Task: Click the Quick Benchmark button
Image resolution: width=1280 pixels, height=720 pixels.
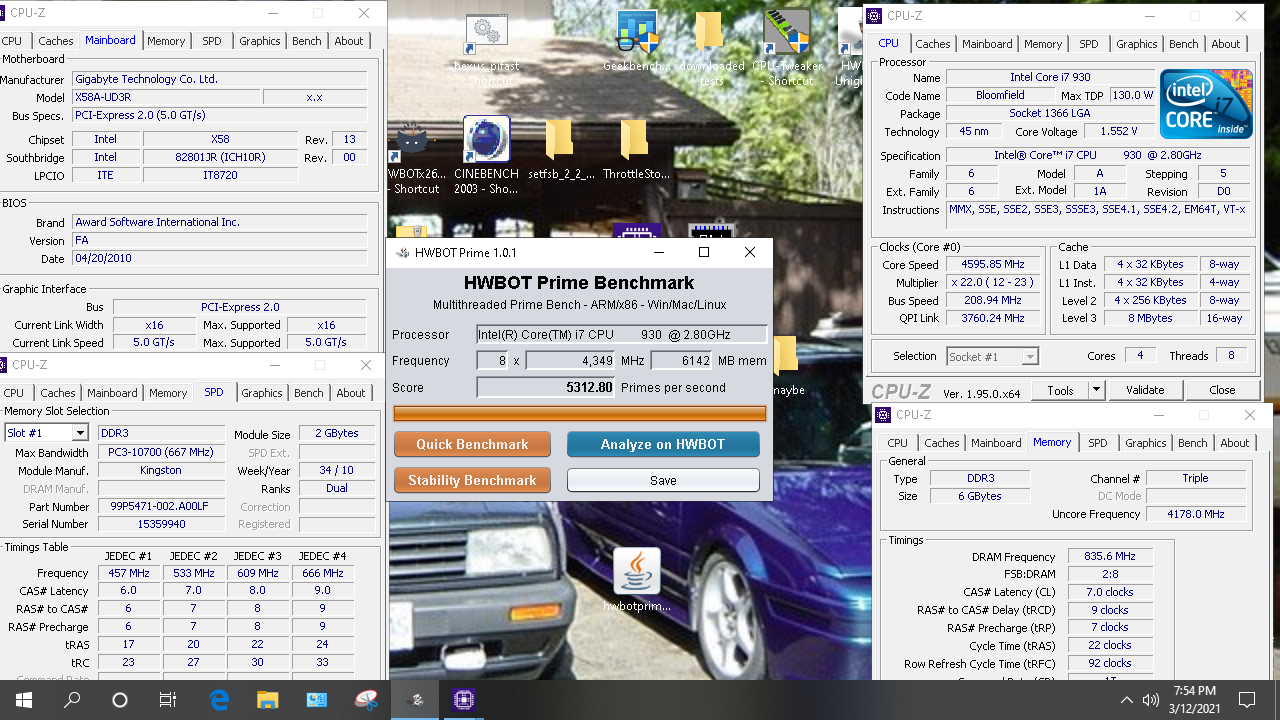Action: click(473, 444)
